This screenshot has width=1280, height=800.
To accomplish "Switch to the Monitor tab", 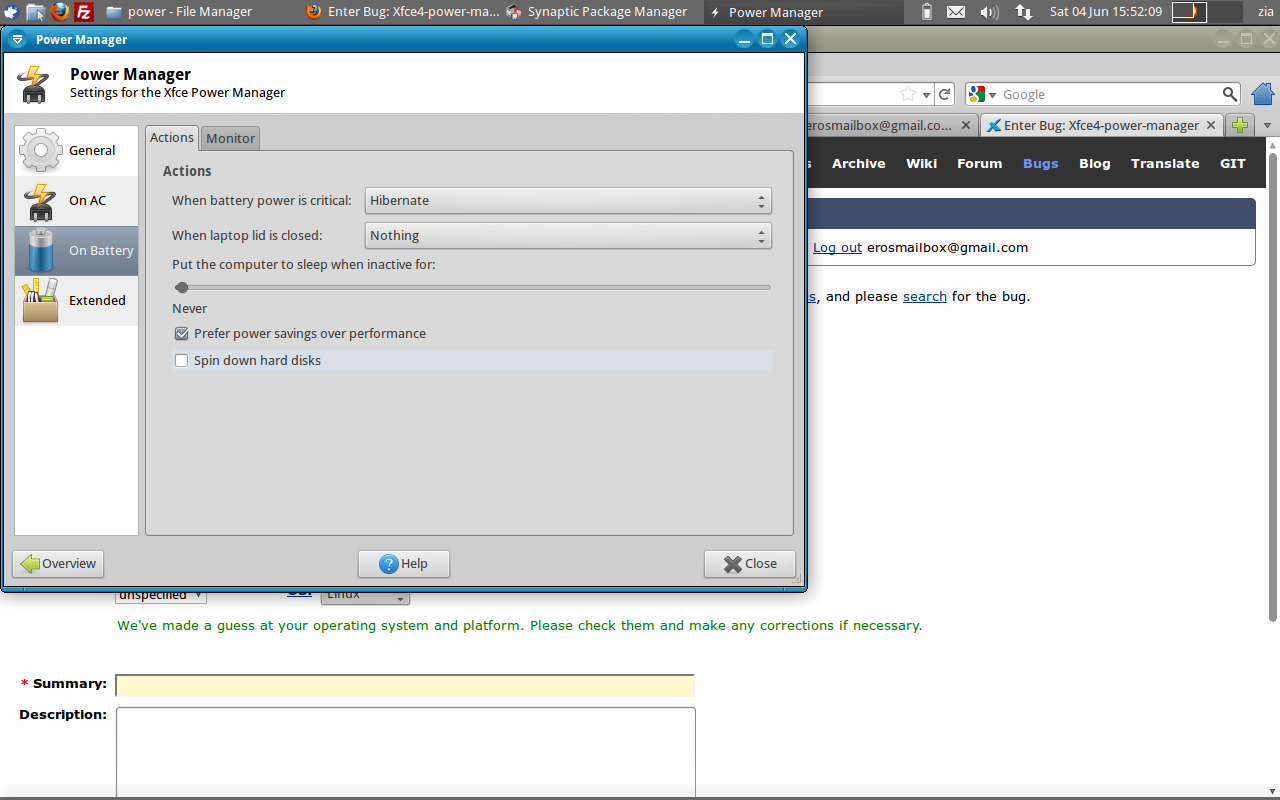I will (231, 138).
